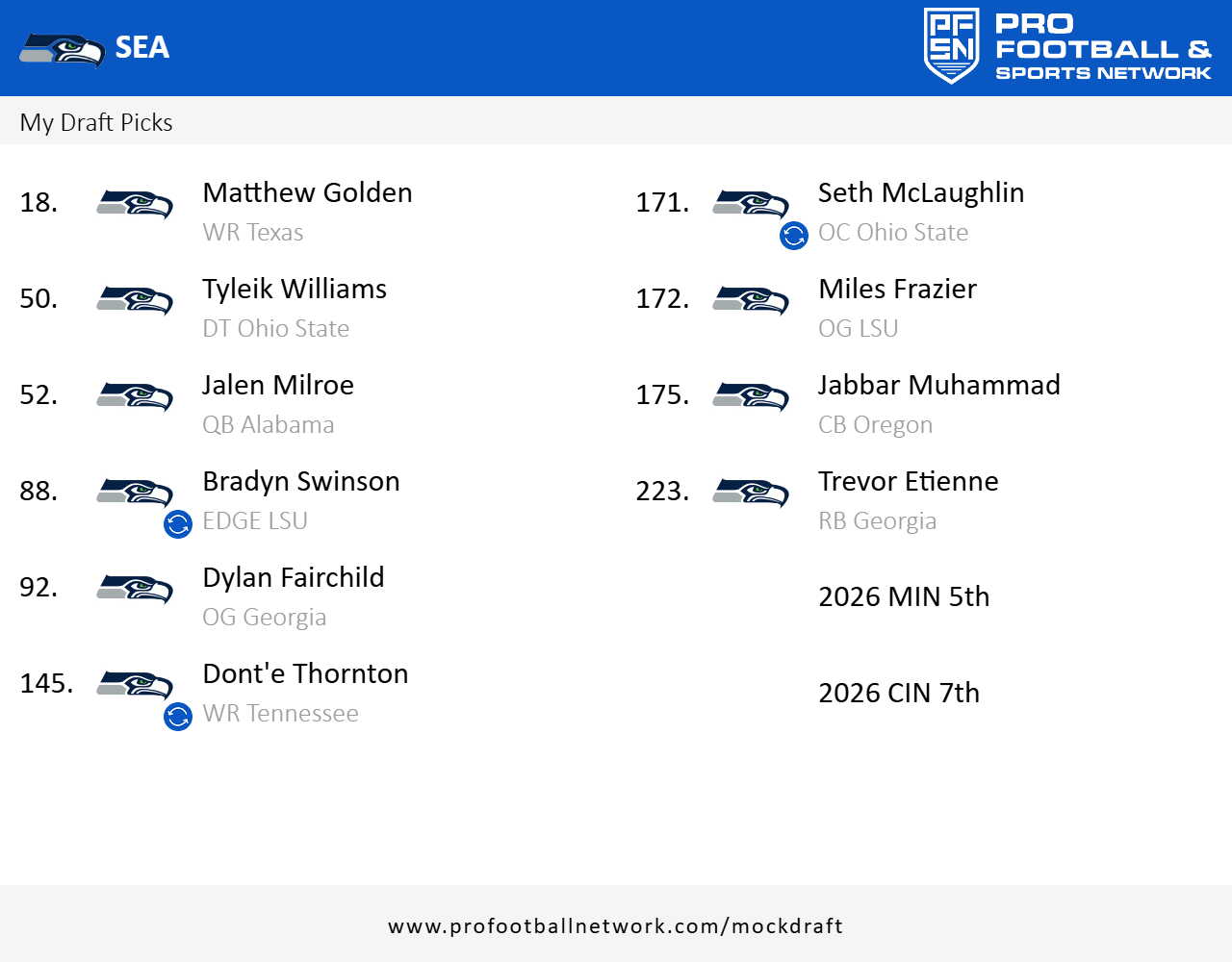Select the 2026 MIN 5th future pick
Screen dimensions: 1232x962
click(903, 596)
